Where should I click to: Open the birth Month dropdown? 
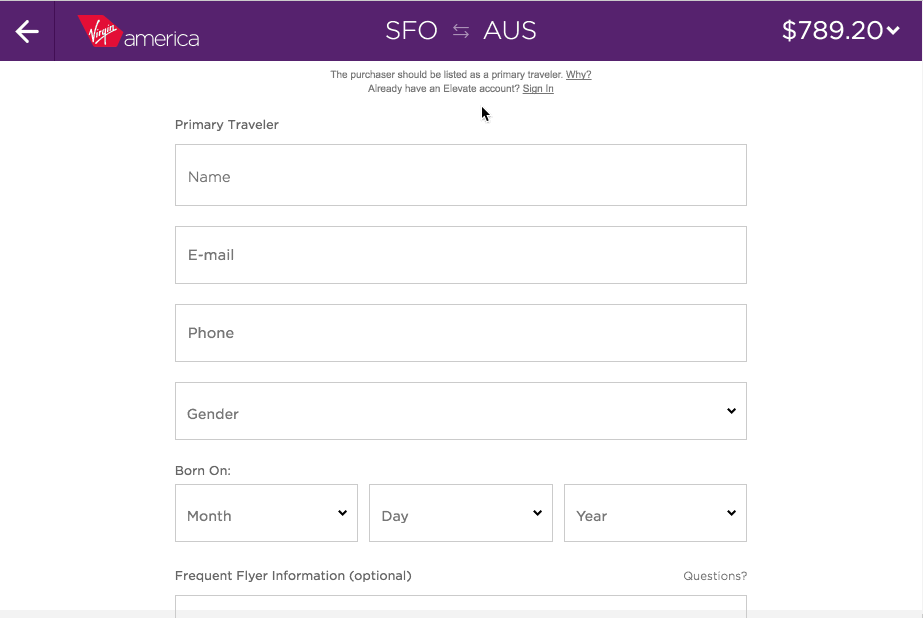pos(266,513)
